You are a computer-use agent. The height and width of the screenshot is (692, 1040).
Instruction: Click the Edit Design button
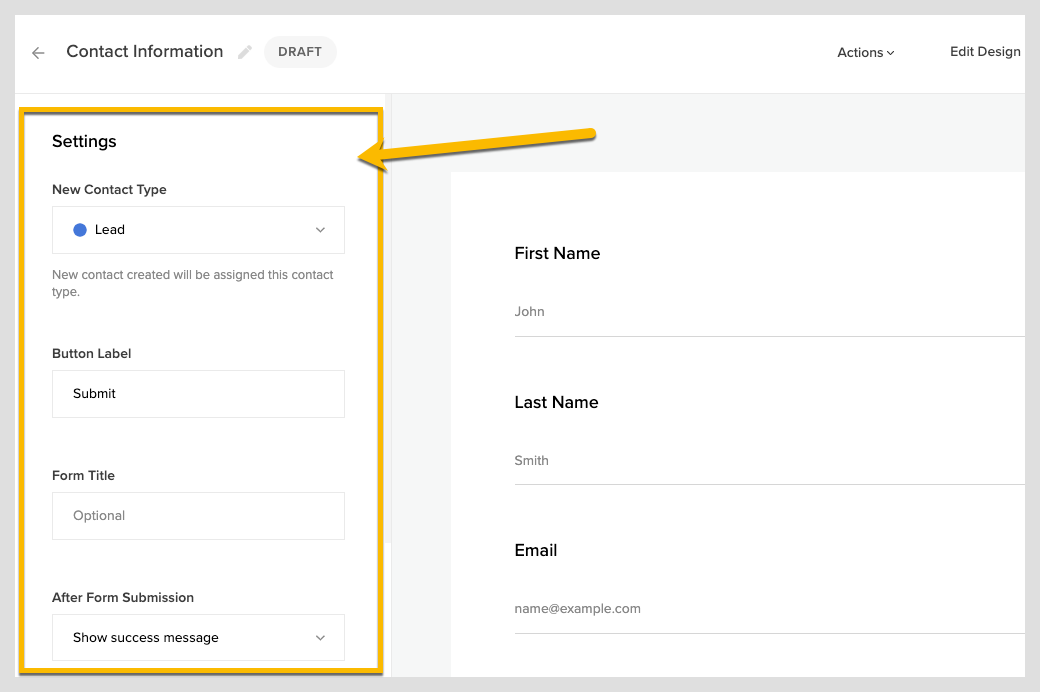click(x=985, y=51)
